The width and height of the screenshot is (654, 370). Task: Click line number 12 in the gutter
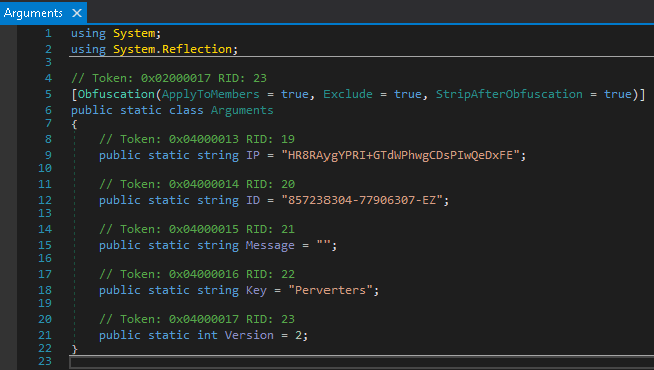click(45, 201)
